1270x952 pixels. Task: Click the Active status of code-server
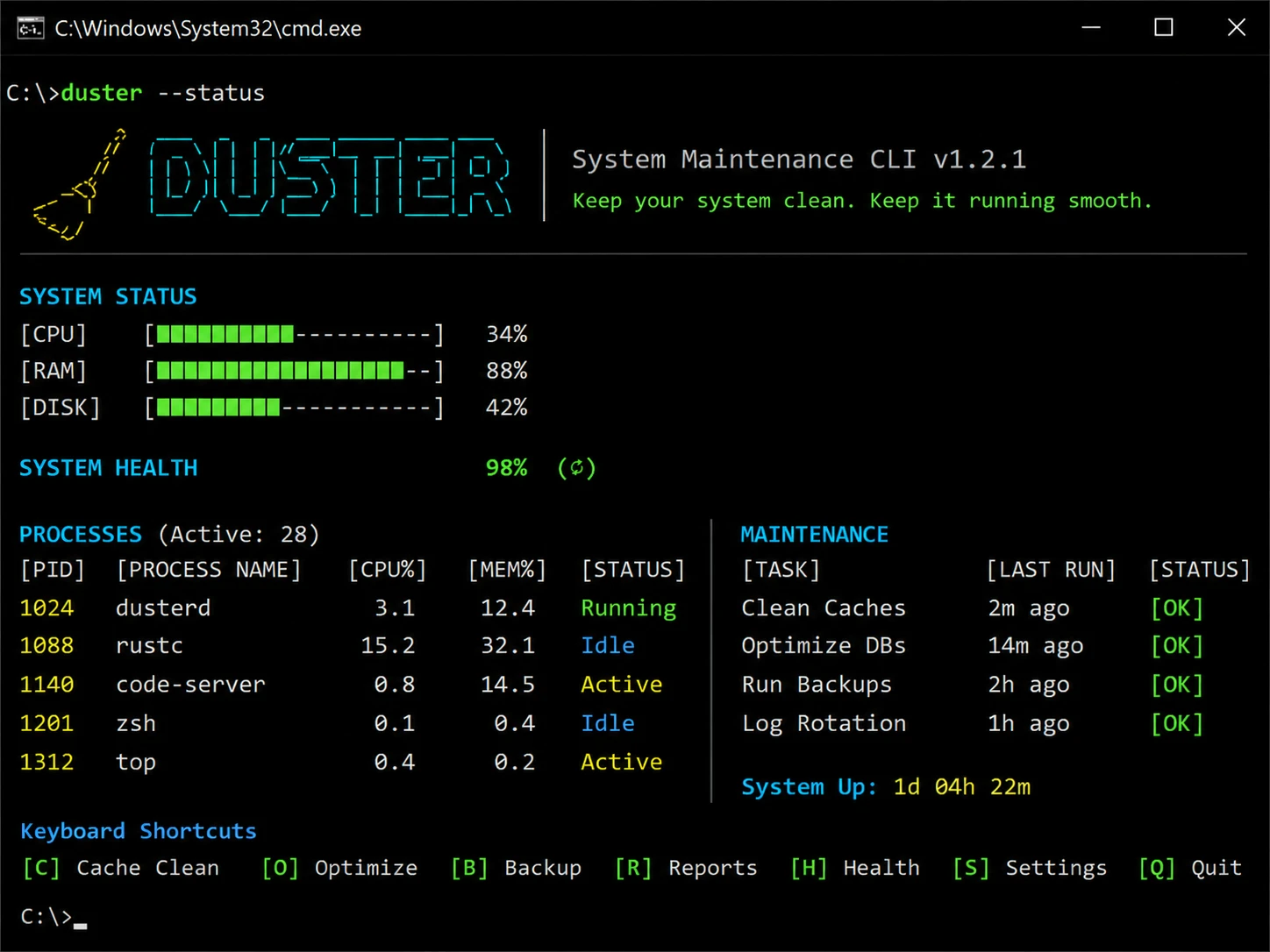(622, 685)
